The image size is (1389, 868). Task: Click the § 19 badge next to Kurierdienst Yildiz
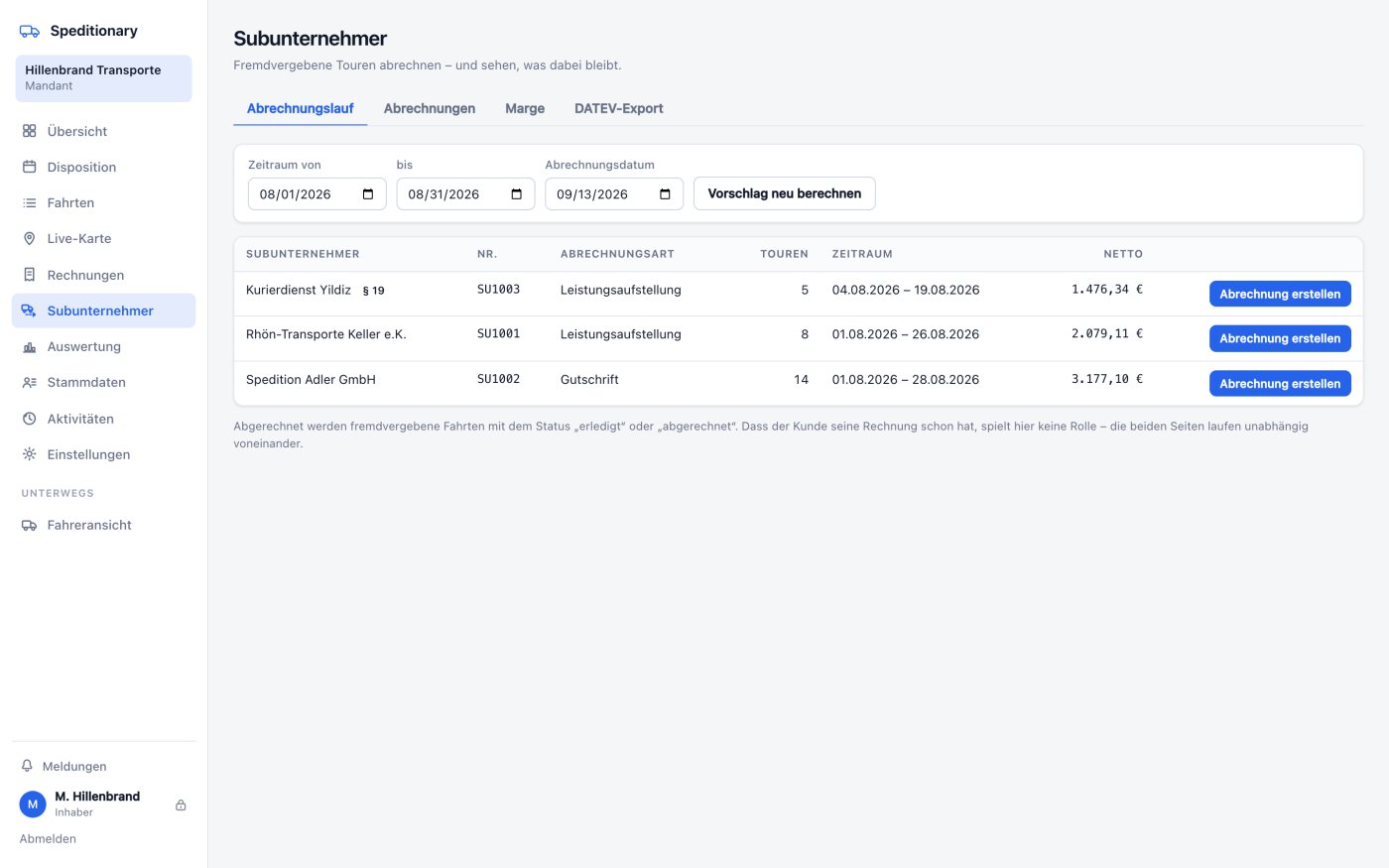[x=374, y=291]
